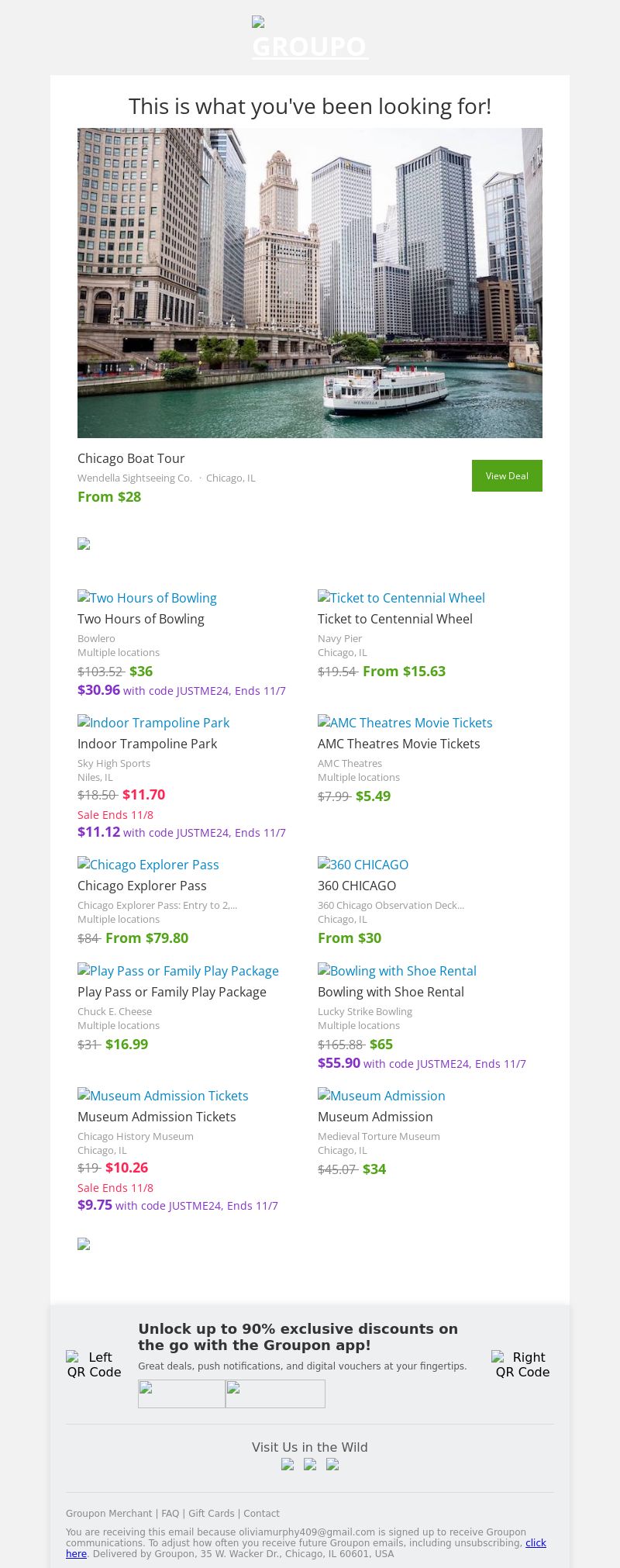The width and height of the screenshot is (620, 1568).
Task: Open Two Hours of Bowling image link
Action: (147, 598)
